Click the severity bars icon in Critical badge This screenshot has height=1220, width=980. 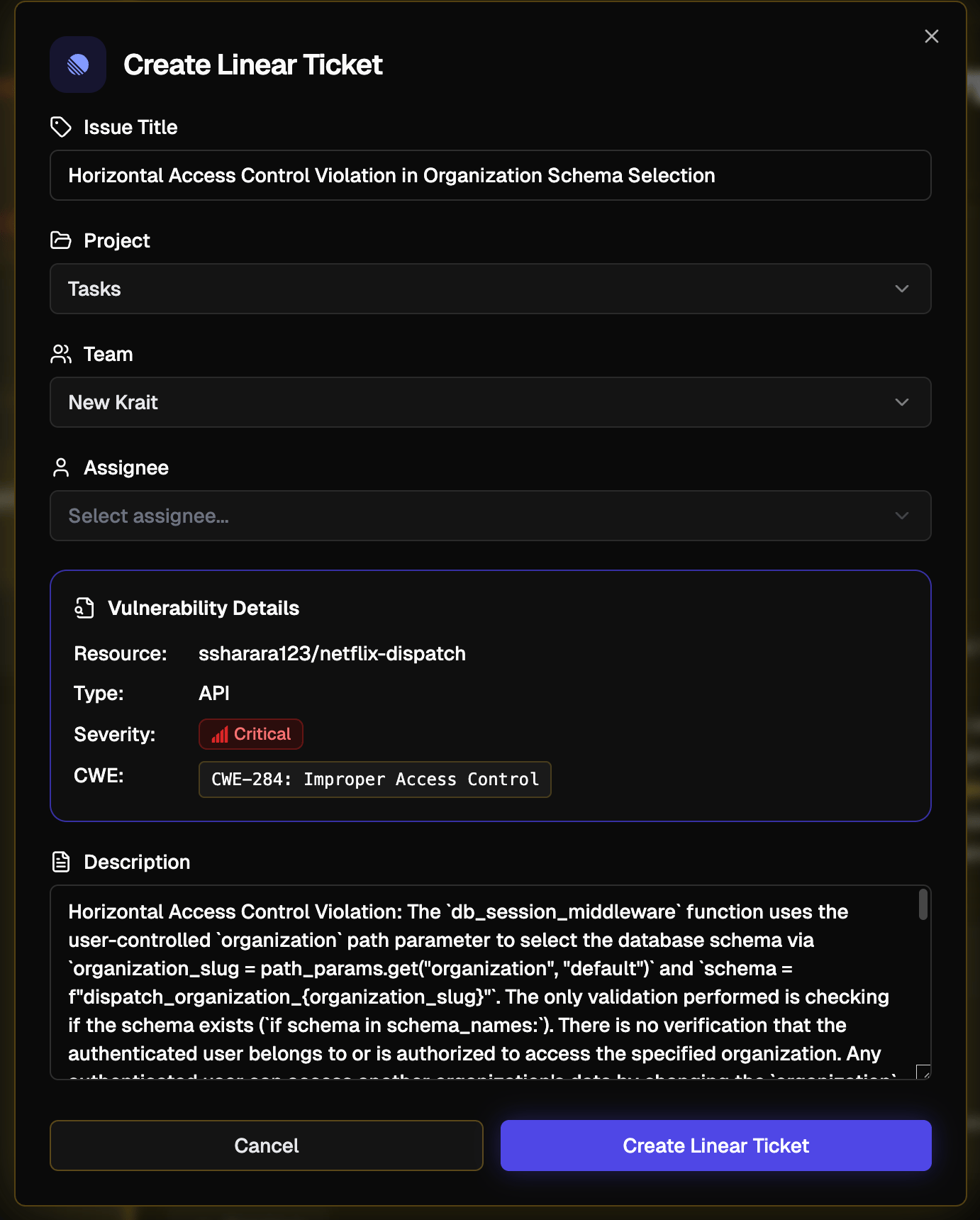[x=220, y=734]
